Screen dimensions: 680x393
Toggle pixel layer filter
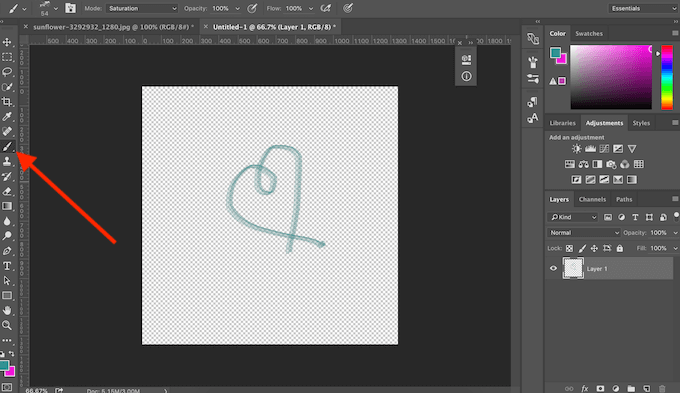point(608,217)
